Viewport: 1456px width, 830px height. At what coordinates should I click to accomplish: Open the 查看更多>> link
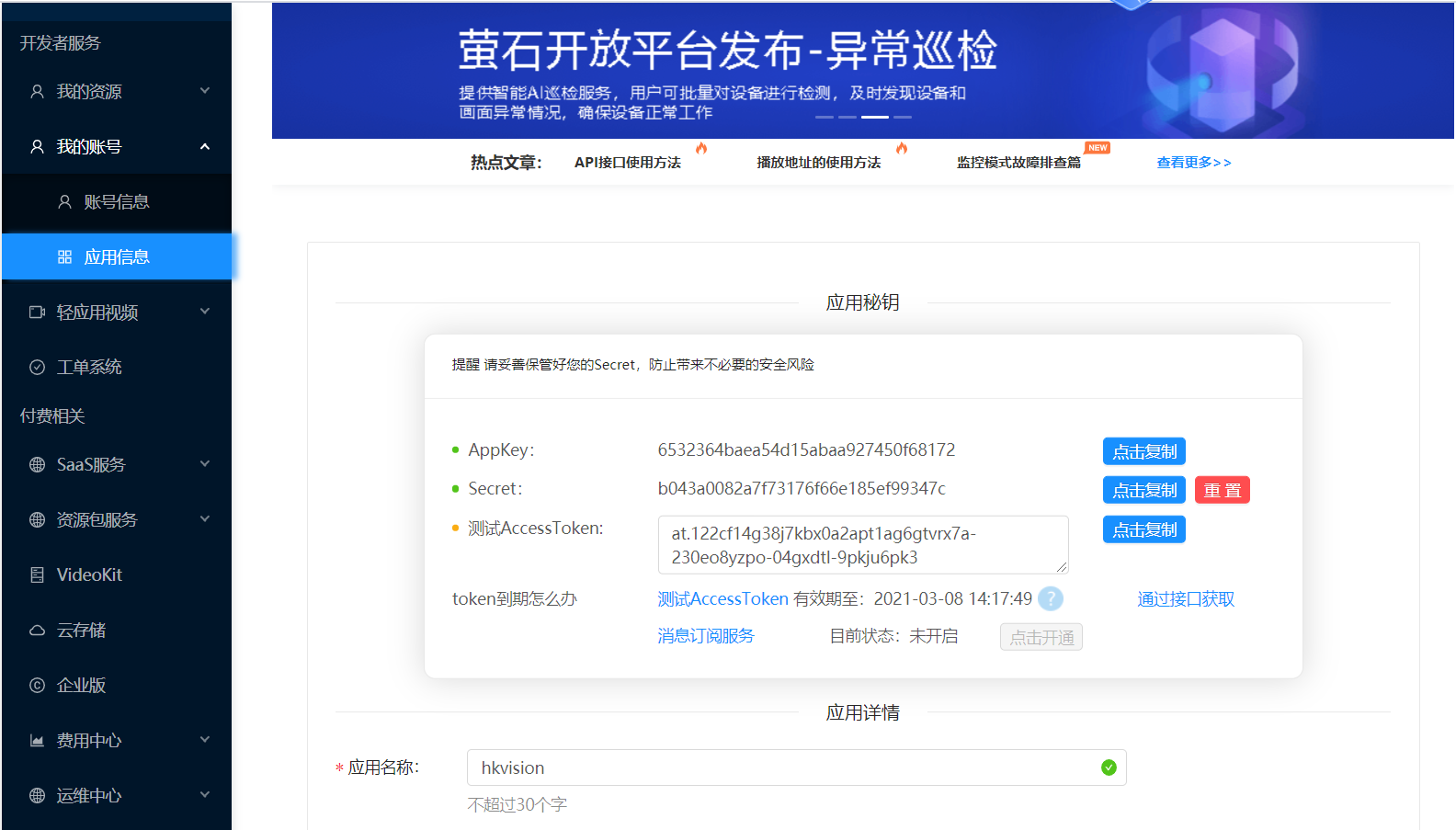tap(1194, 163)
